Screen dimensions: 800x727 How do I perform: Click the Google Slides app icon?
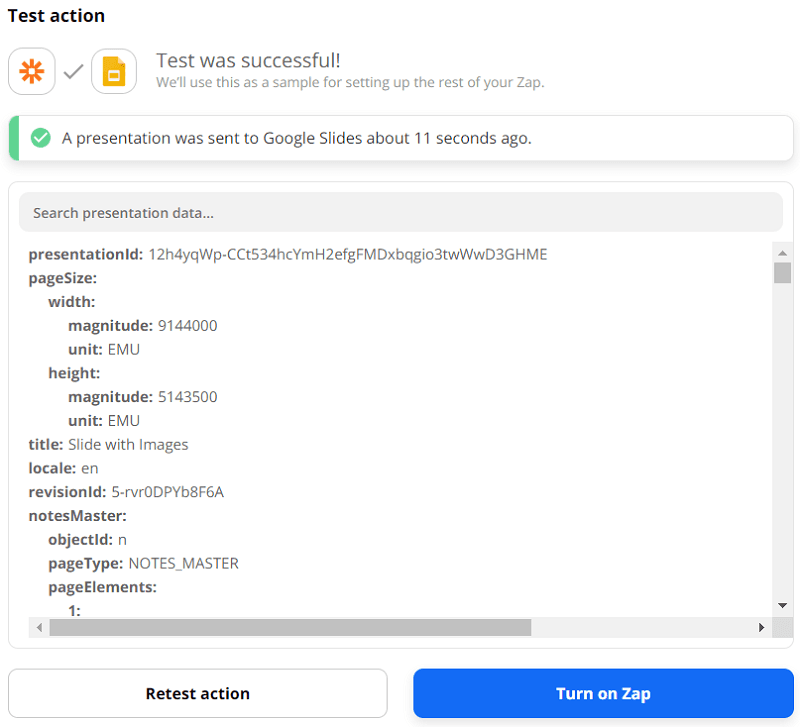tap(114, 72)
